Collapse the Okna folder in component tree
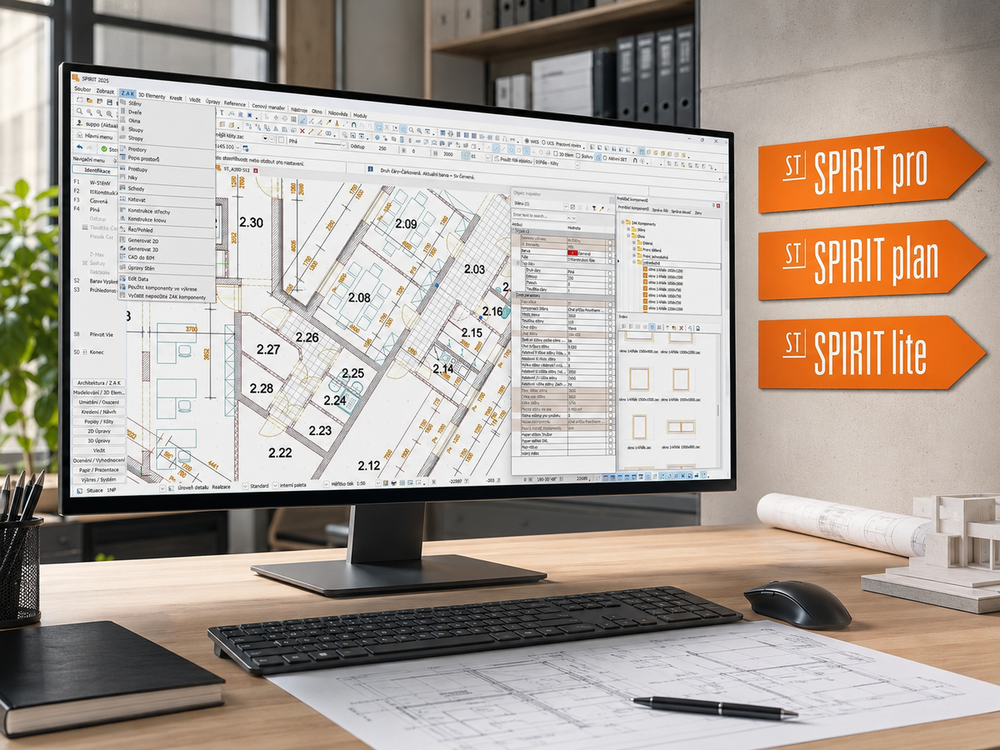Image resolution: width=1000 pixels, height=750 pixels. [x=628, y=236]
